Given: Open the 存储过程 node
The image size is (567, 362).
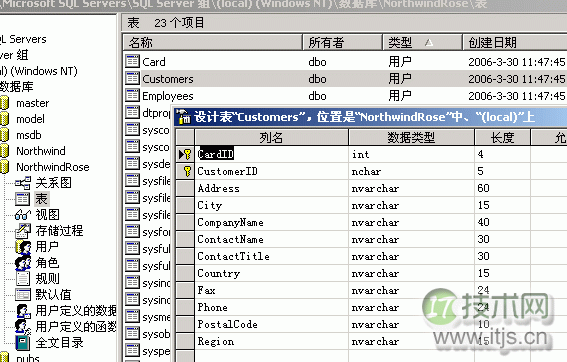Looking at the screenshot, I should click(59, 231).
